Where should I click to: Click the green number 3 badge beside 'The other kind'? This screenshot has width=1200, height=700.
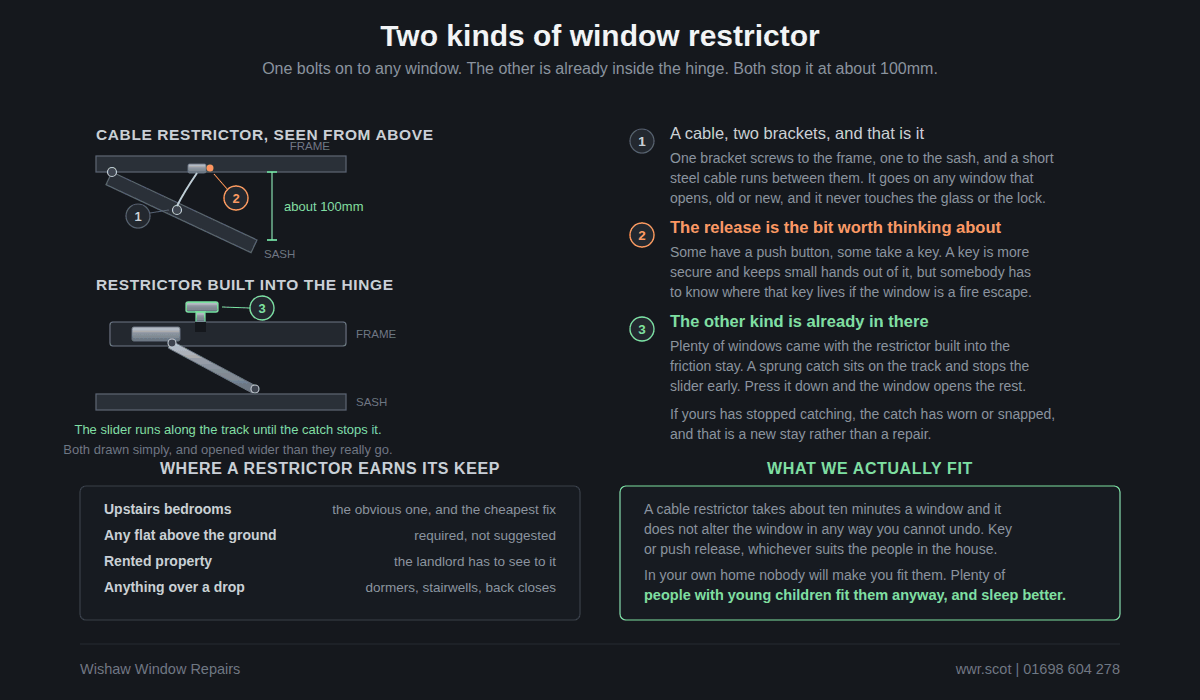642,329
